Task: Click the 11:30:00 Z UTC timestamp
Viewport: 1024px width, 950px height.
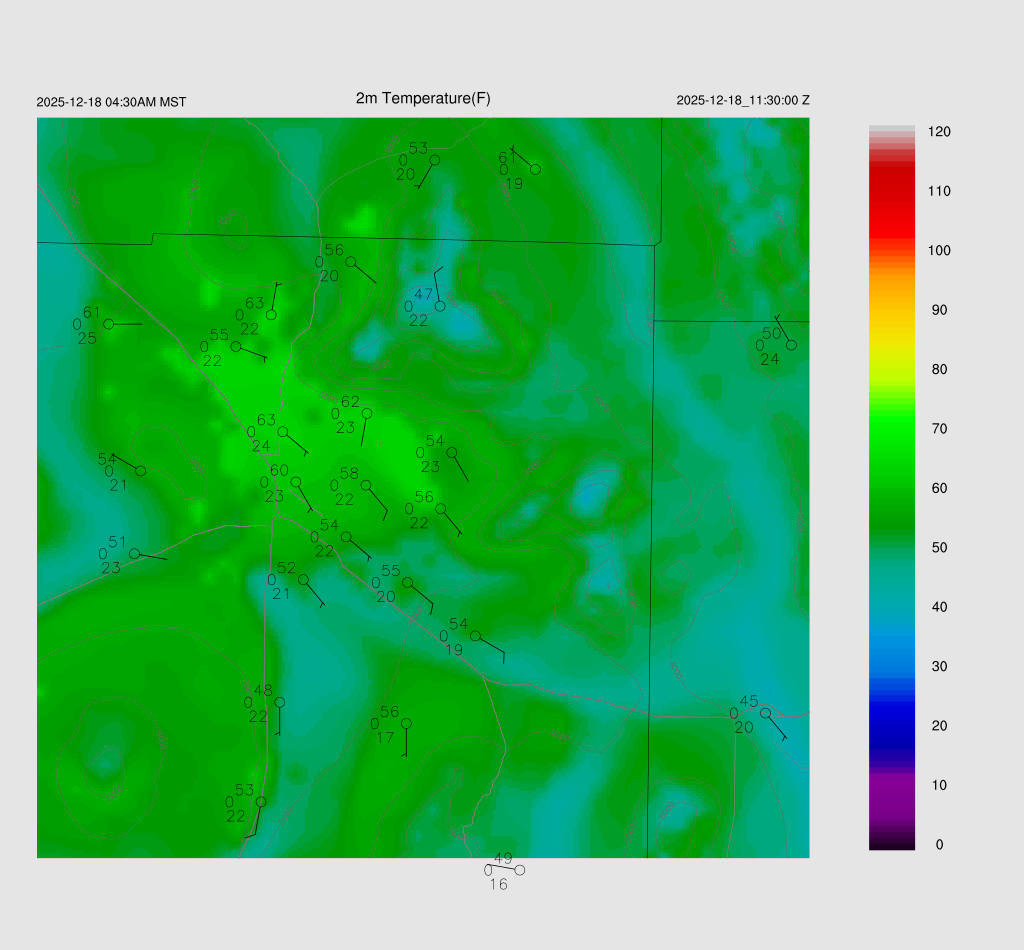Action: point(743,100)
